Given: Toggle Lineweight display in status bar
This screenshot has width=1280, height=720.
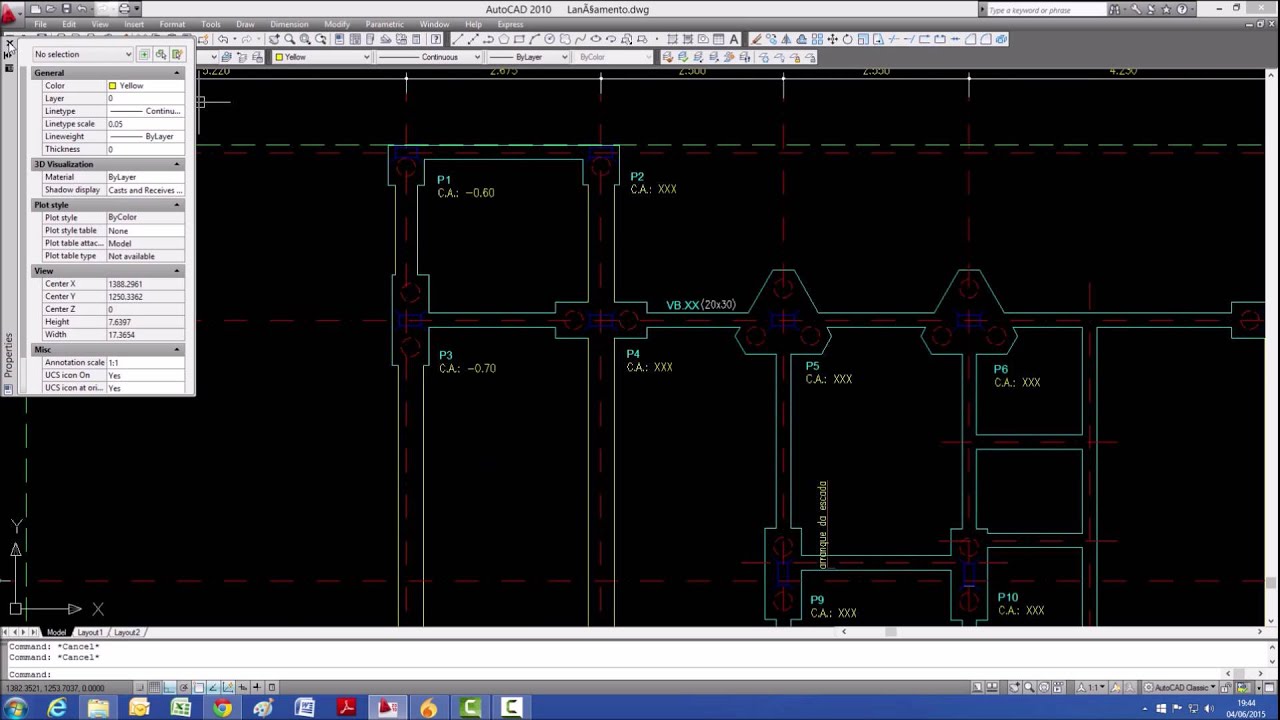Looking at the screenshot, I should coord(257,688).
